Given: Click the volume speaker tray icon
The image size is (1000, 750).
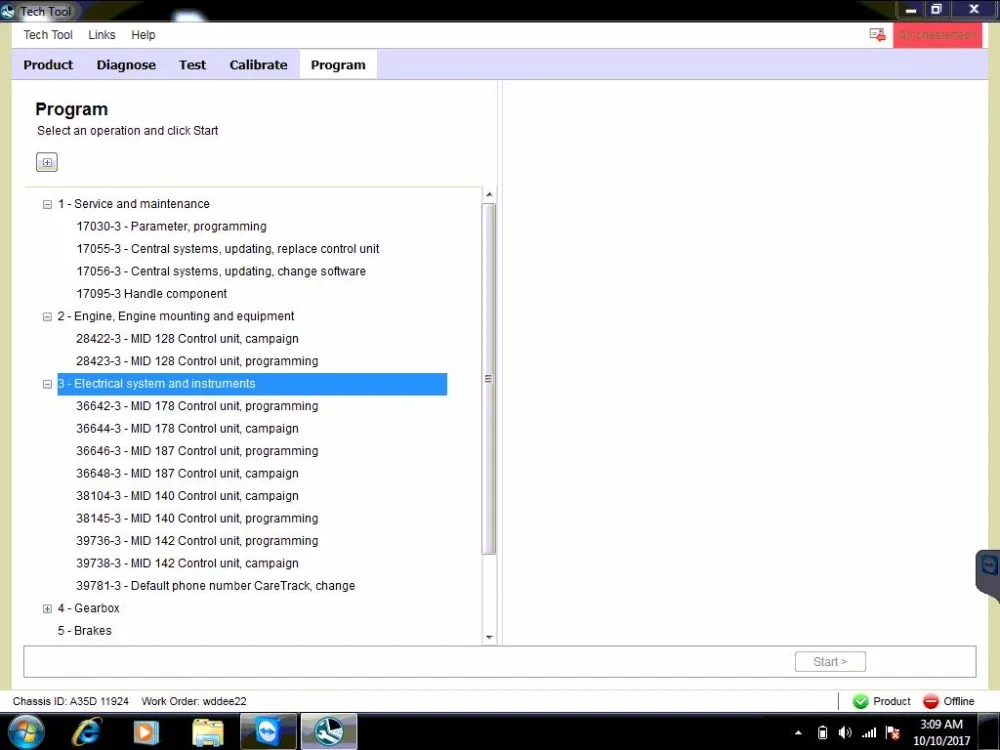Looking at the screenshot, I should pos(845,733).
